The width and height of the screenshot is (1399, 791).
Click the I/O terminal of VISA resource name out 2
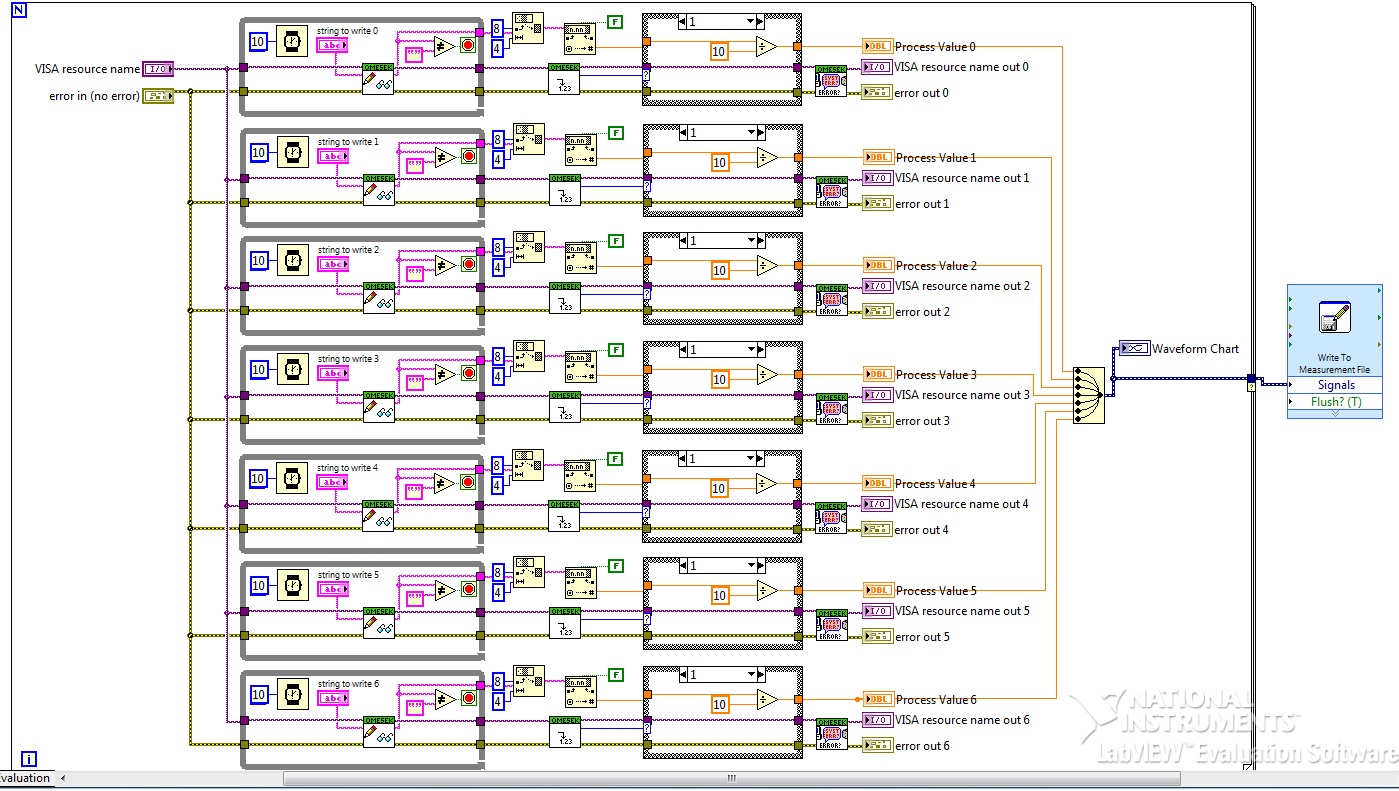877,286
